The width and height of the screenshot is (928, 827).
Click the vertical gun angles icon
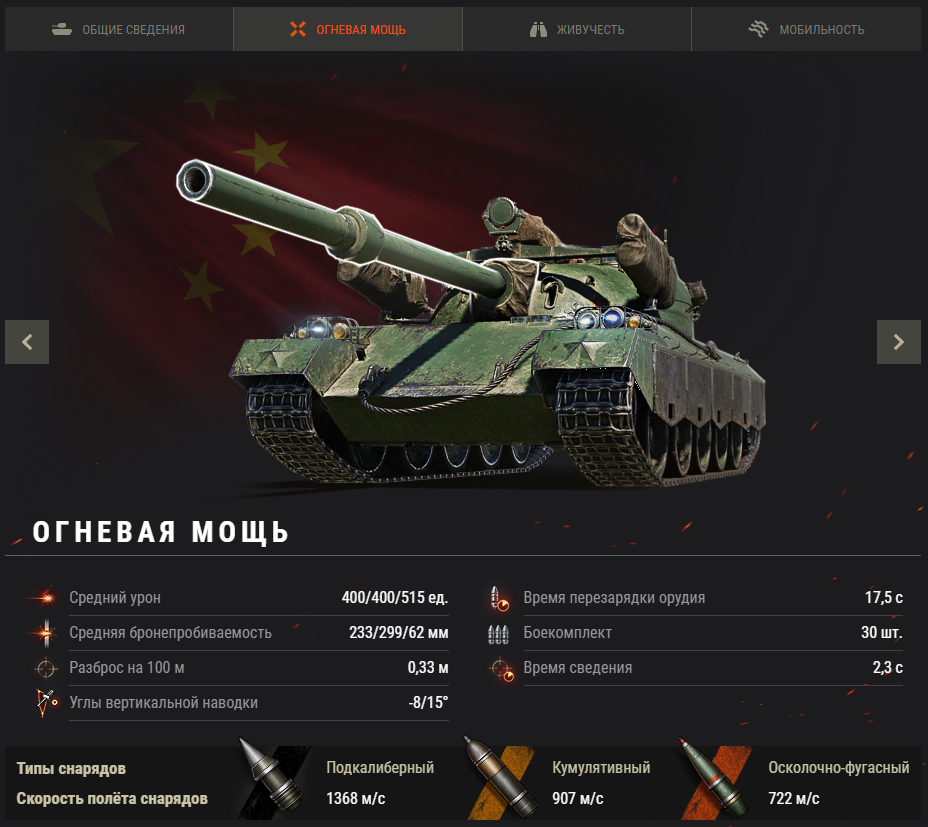(x=46, y=703)
